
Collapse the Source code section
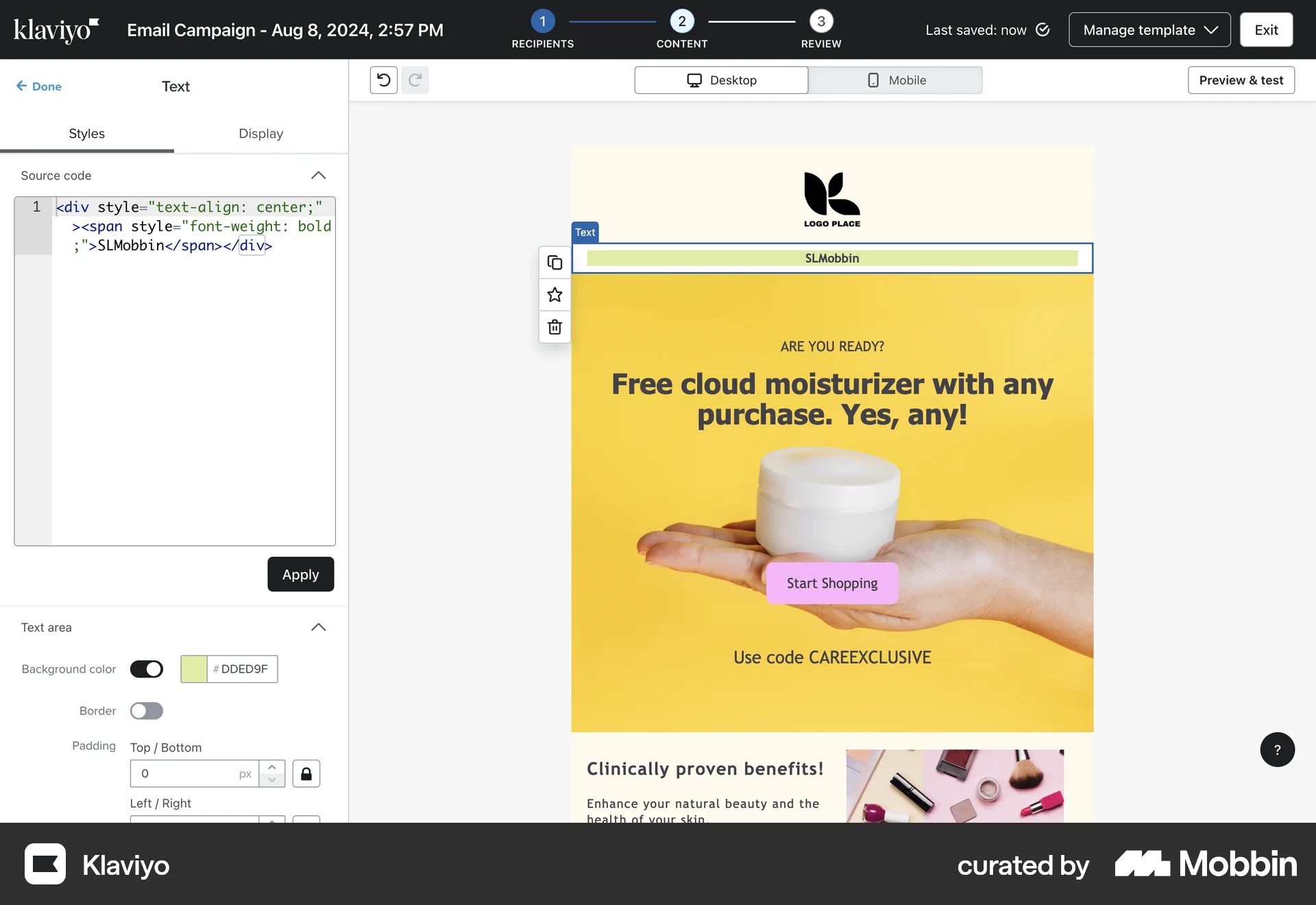click(318, 176)
